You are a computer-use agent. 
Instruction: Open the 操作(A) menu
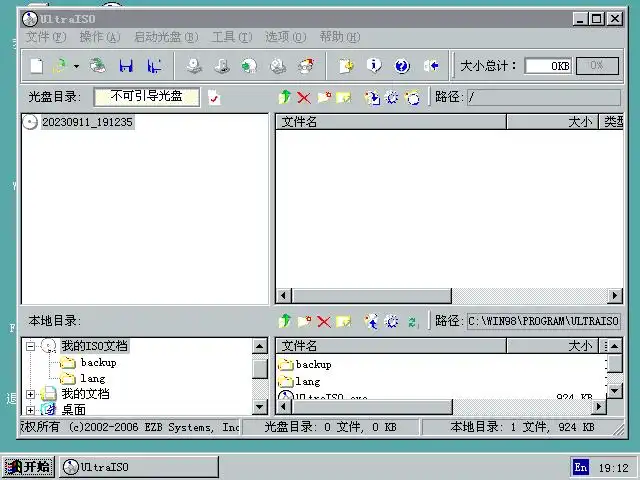point(100,37)
